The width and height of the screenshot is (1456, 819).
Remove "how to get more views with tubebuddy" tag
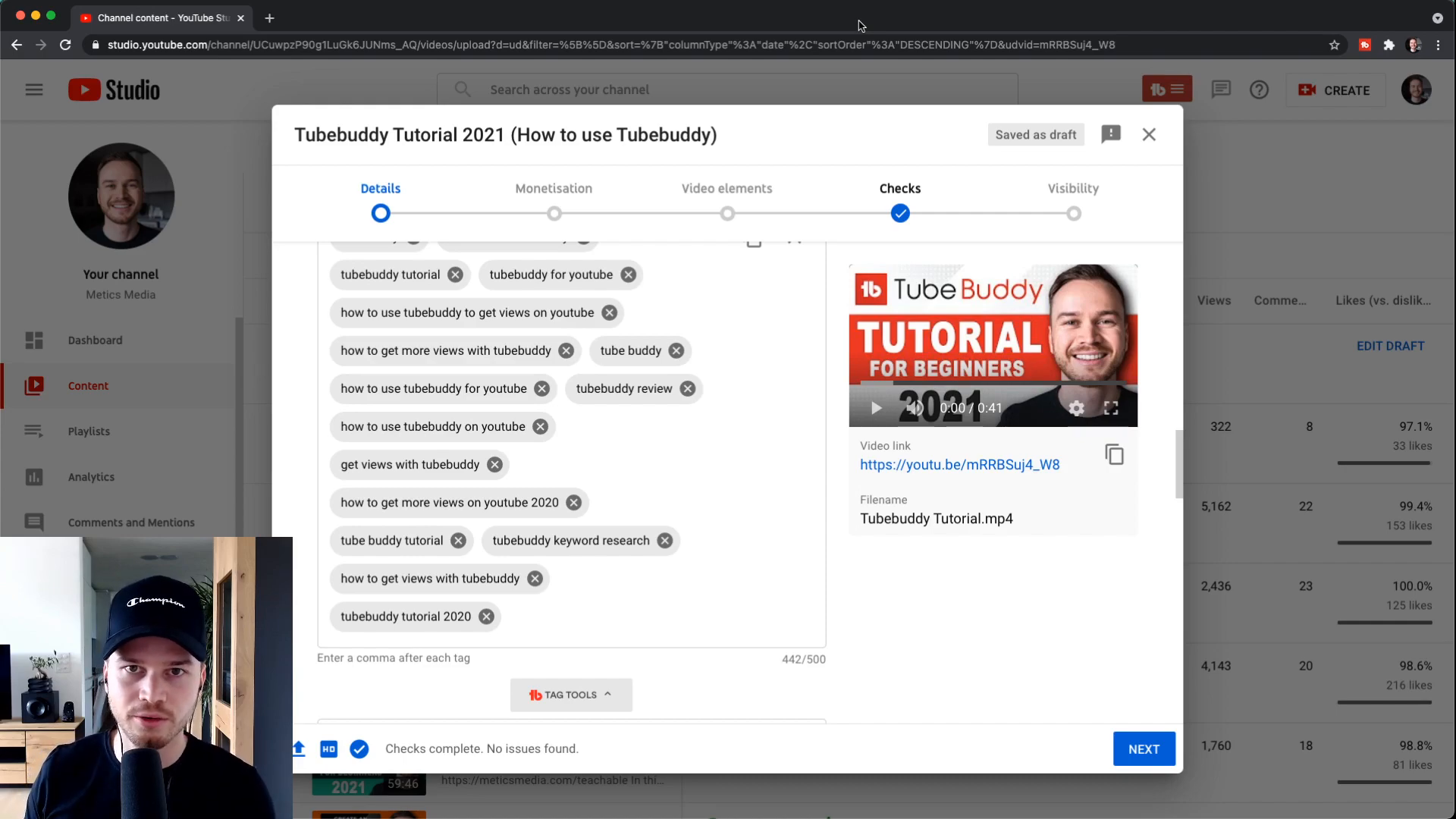pos(566,350)
